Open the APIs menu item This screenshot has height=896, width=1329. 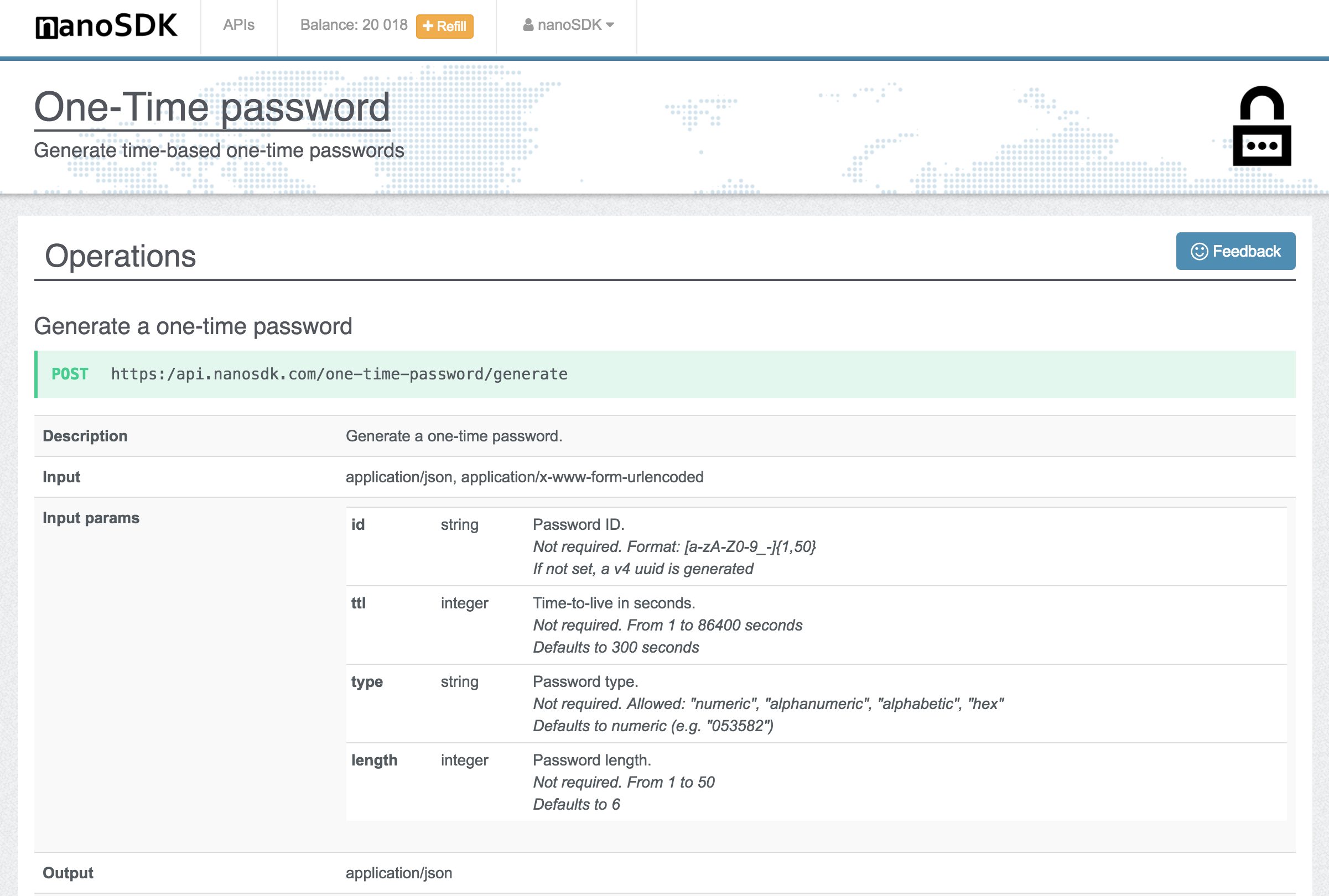pyautogui.click(x=238, y=25)
